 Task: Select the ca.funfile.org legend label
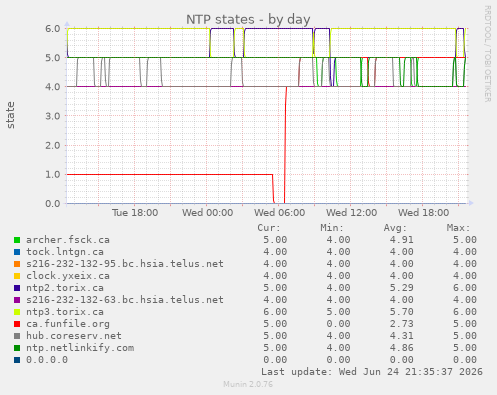point(68,324)
